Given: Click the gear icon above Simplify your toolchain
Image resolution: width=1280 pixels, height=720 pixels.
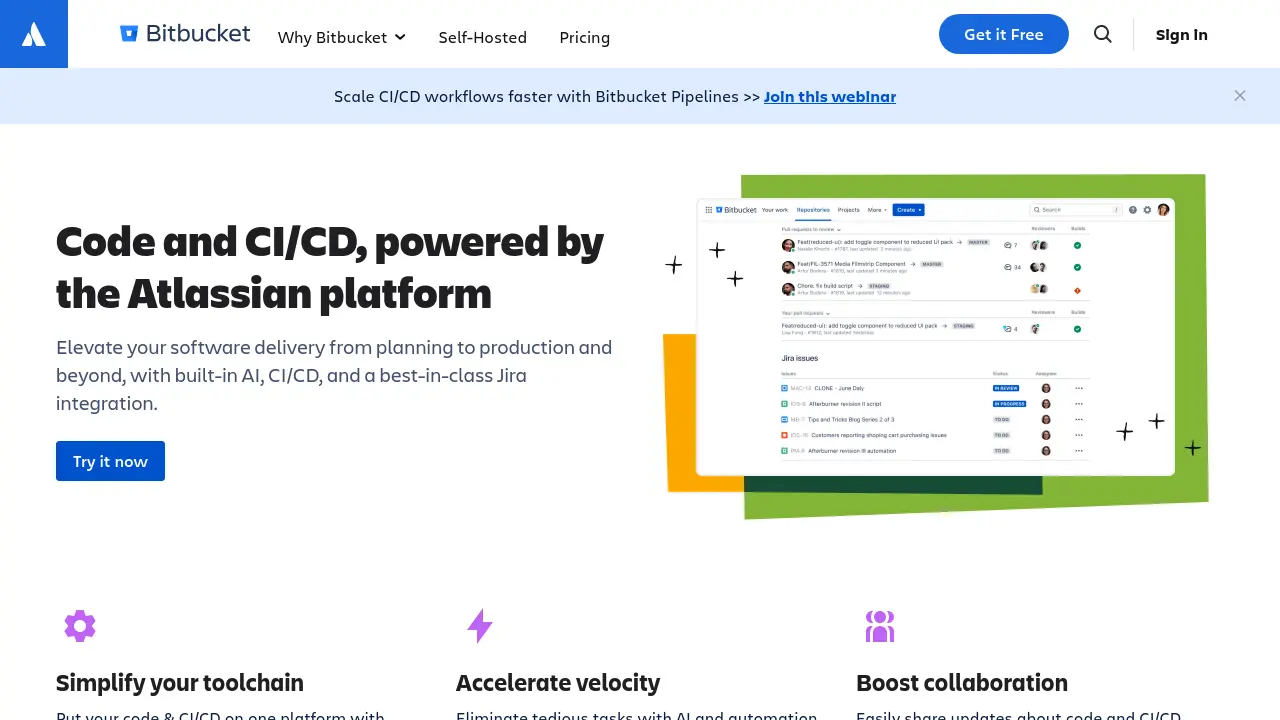Looking at the screenshot, I should point(80,626).
